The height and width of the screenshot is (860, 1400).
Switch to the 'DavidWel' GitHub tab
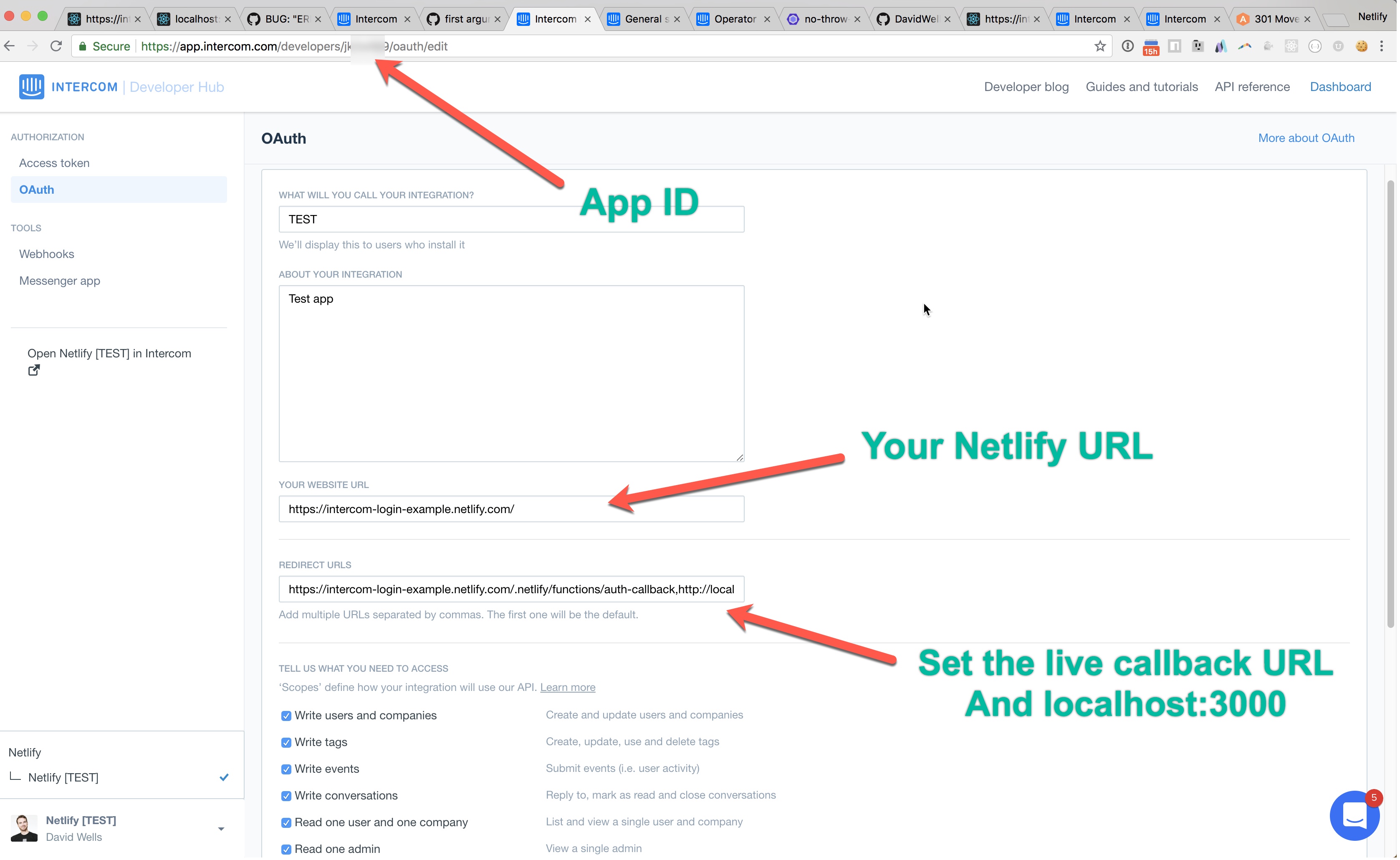915,19
